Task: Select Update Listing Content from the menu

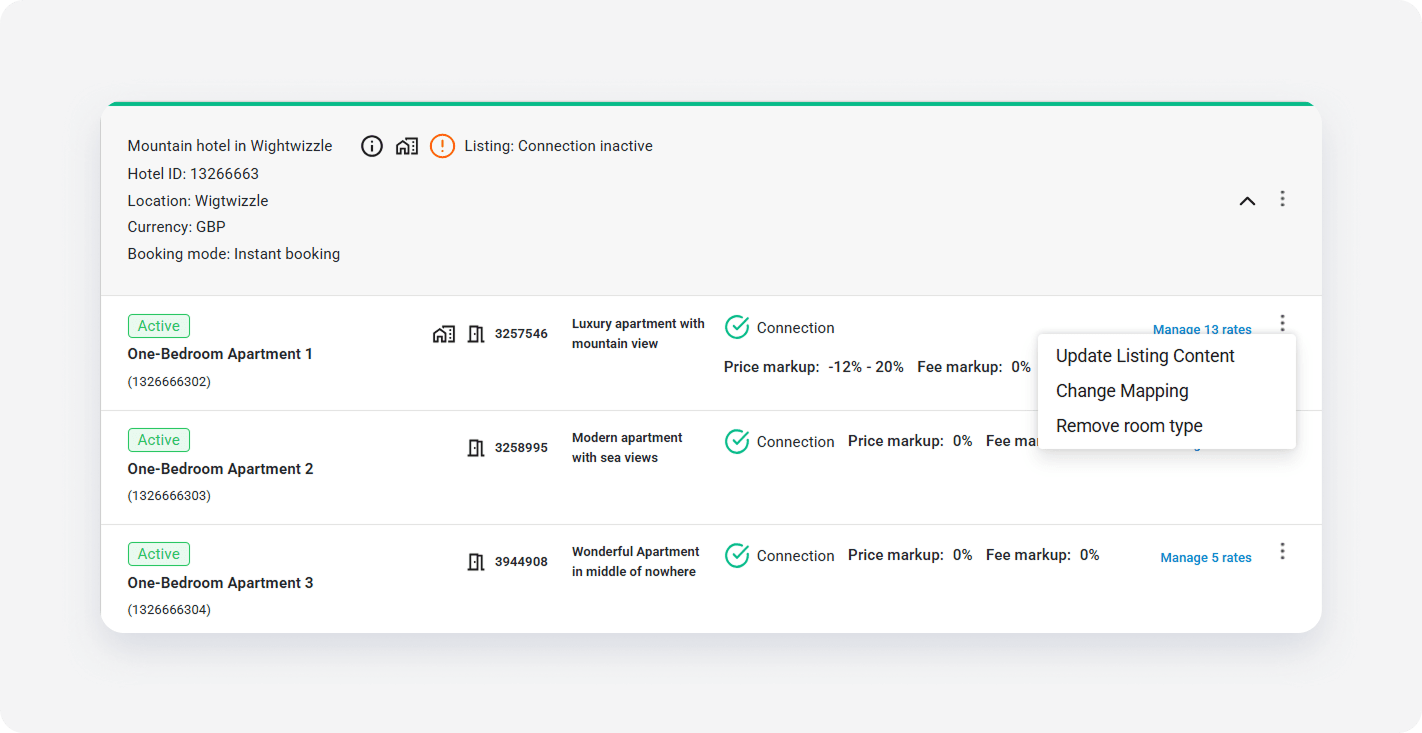Action: (1145, 356)
